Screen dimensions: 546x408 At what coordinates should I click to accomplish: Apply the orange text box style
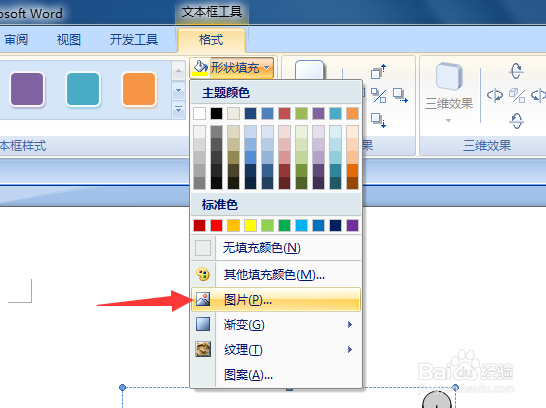click(x=139, y=89)
